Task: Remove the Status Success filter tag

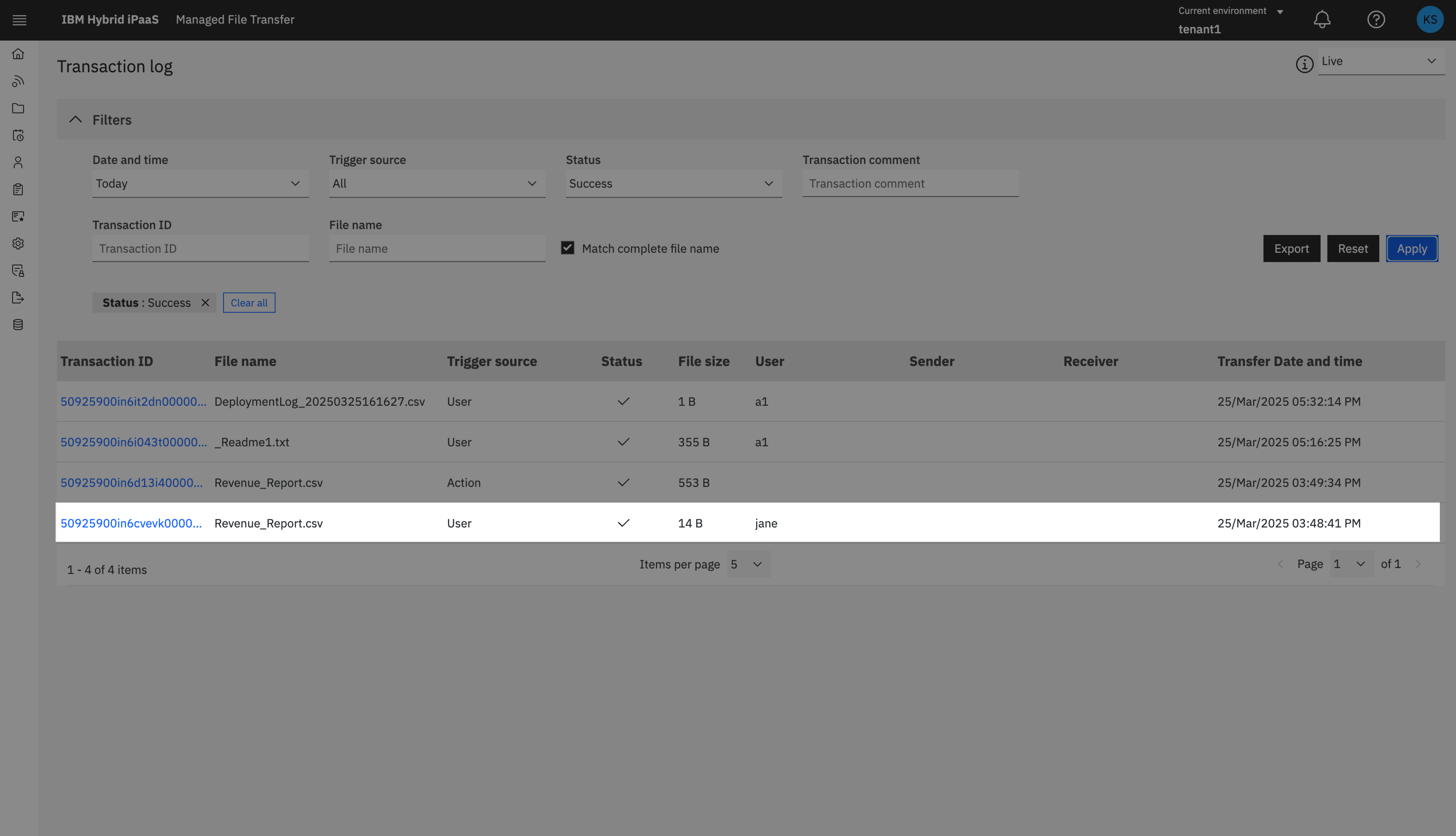Action: point(205,303)
